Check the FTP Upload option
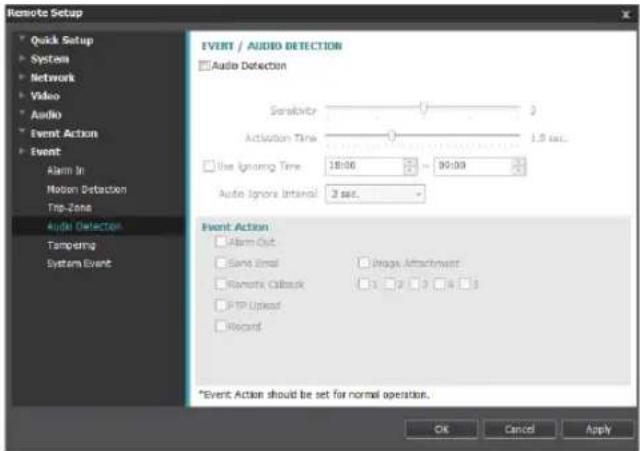640x451 pixels. pyautogui.click(x=220, y=305)
